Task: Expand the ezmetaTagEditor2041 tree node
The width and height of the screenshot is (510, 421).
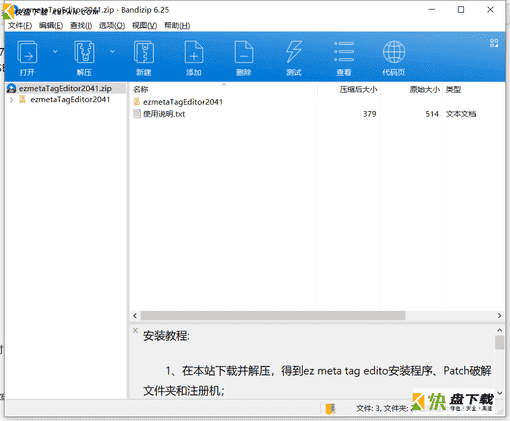Action: pyautogui.click(x=12, y=100)
